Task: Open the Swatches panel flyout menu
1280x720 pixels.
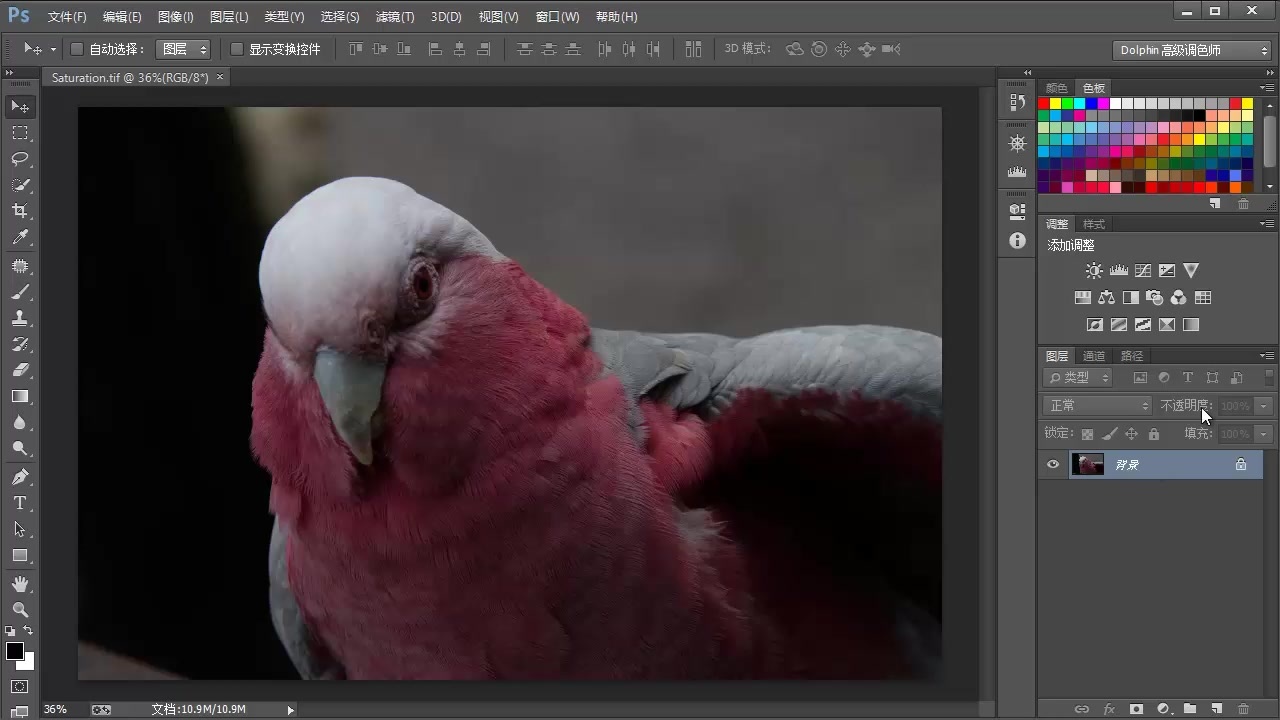Action: click(1267, 88)
